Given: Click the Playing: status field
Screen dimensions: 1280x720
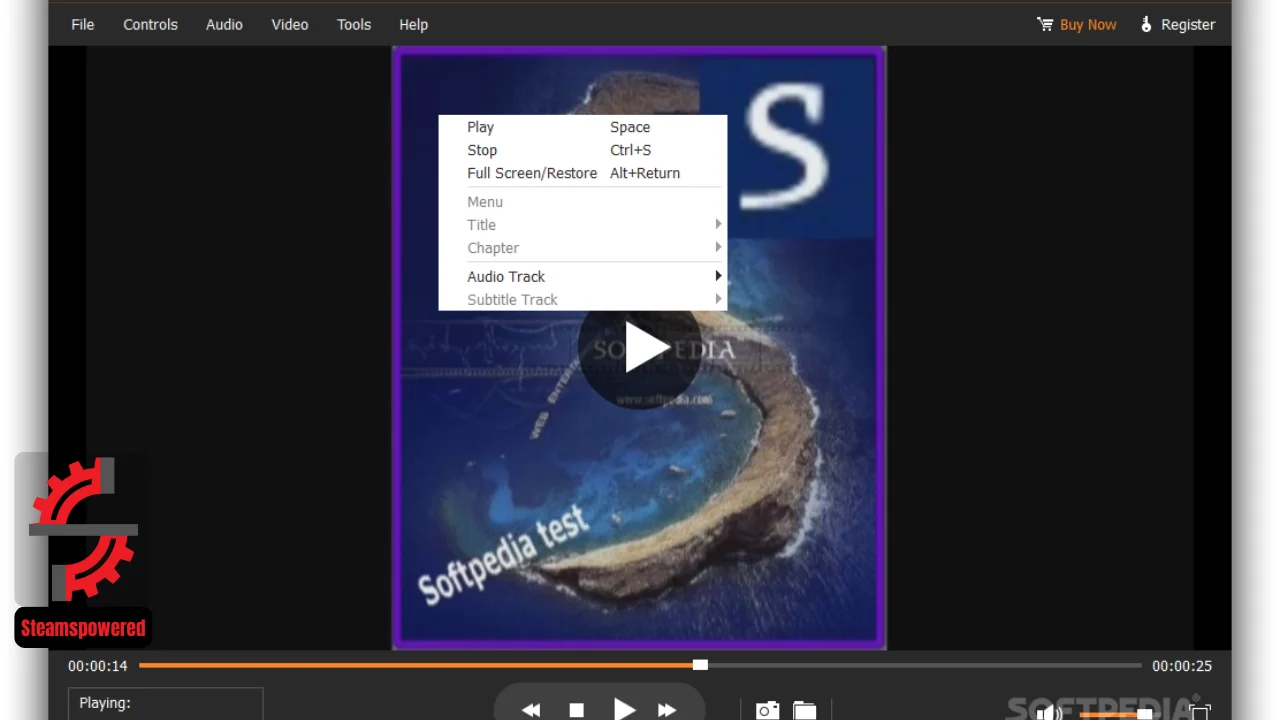Looking at the screenshot, I should coord(165,704).
